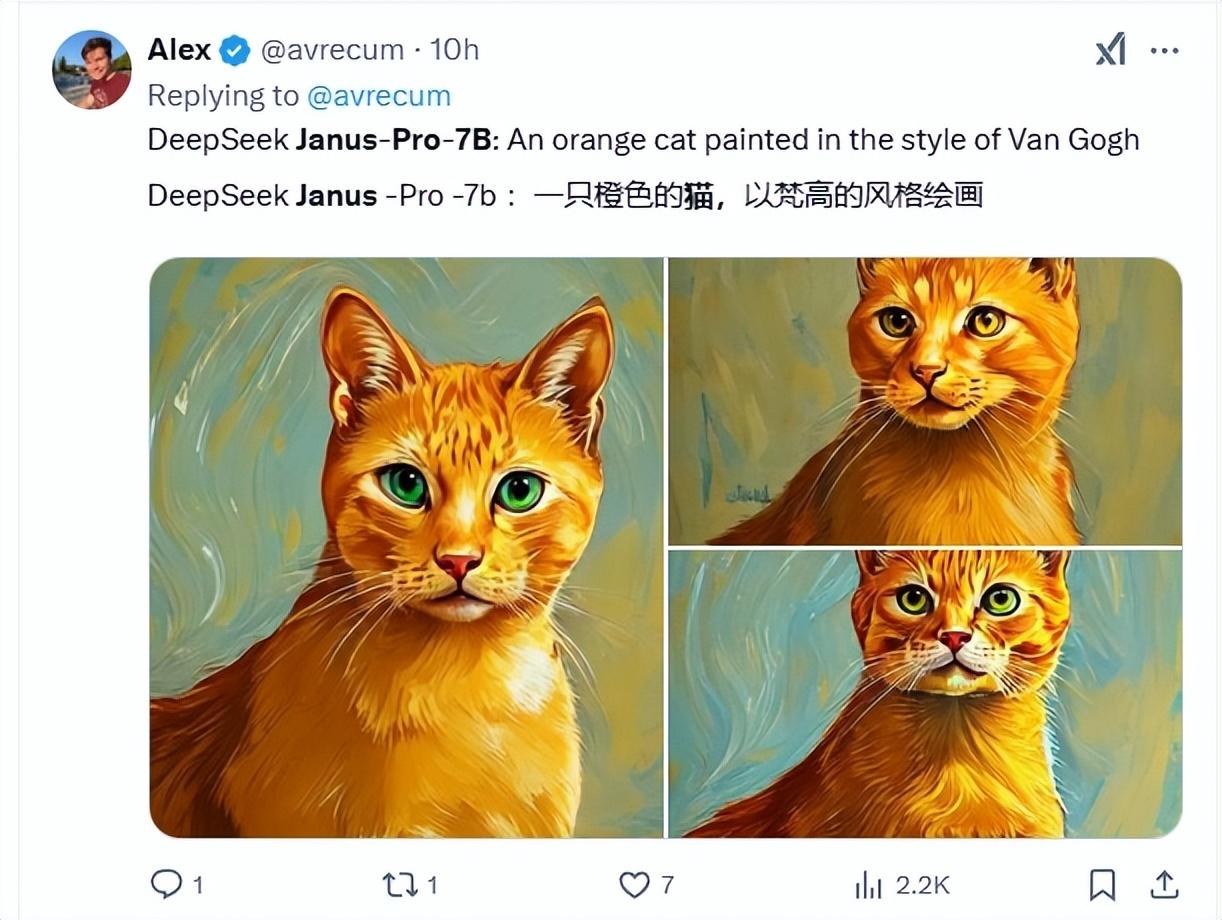Click the reply count 1
The width and height of the screenshot is (1222, 920).
click(198, 885)
